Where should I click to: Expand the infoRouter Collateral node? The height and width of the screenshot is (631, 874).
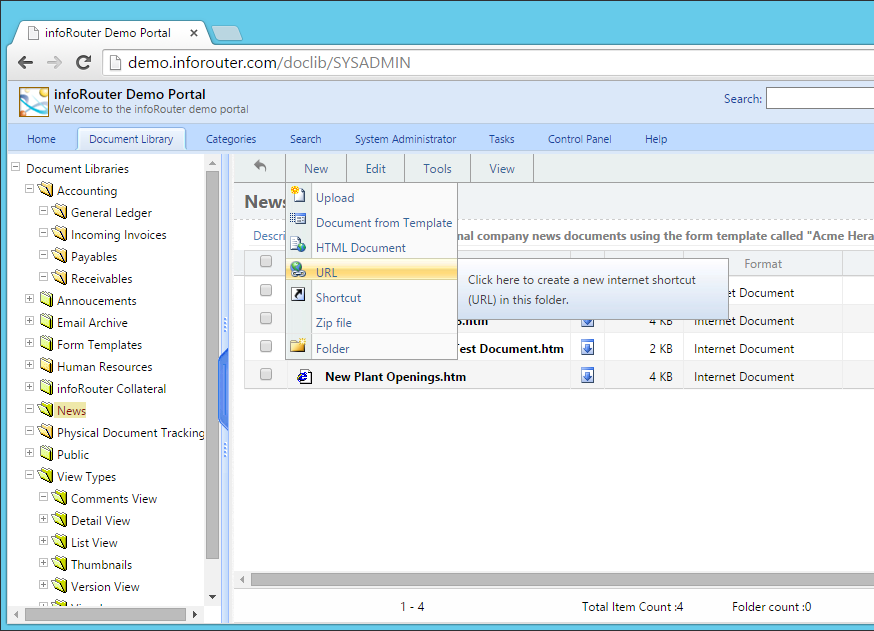[x=30, y=387]
